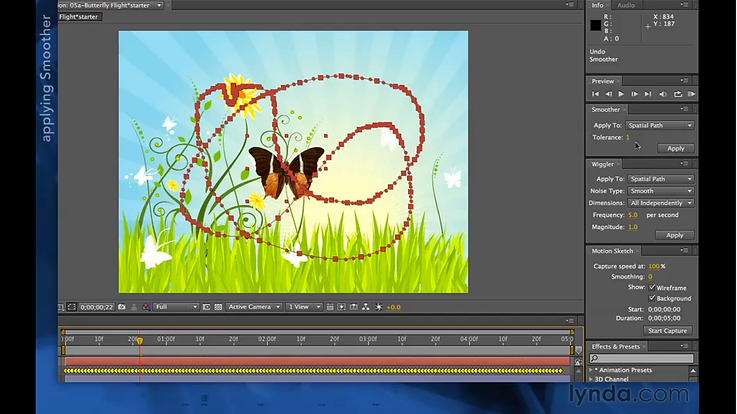The height and width of the screenshot is (414, 737).
Task: Select the Preview panel tab
Action: point(603,81)
